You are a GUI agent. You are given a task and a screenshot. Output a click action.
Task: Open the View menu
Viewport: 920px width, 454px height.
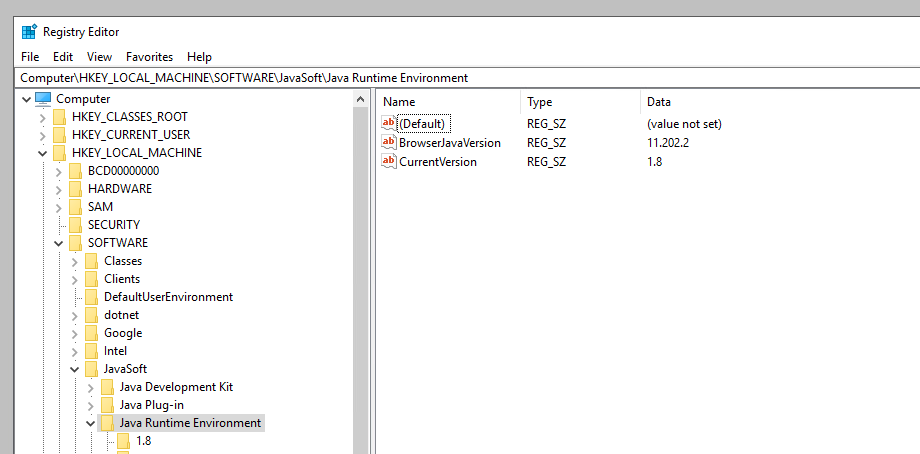[x=99, y=57]
